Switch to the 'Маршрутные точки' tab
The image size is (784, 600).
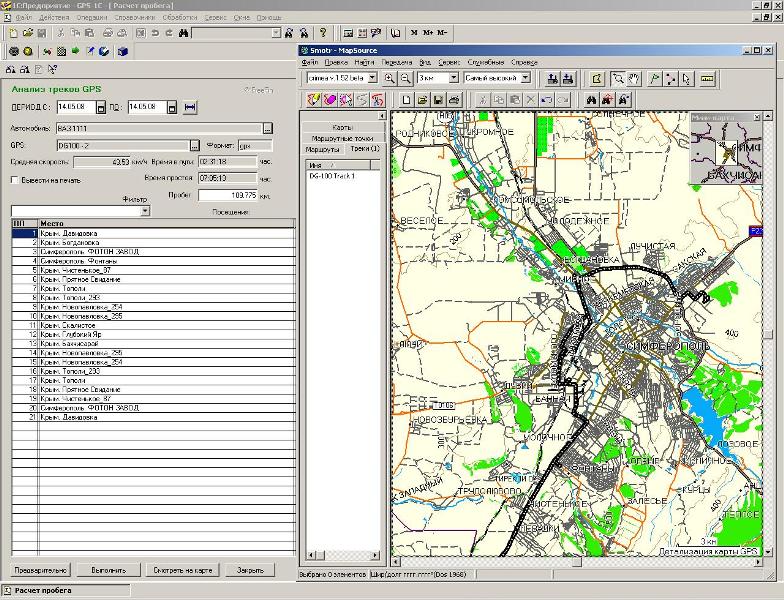(x=342, y=138)
